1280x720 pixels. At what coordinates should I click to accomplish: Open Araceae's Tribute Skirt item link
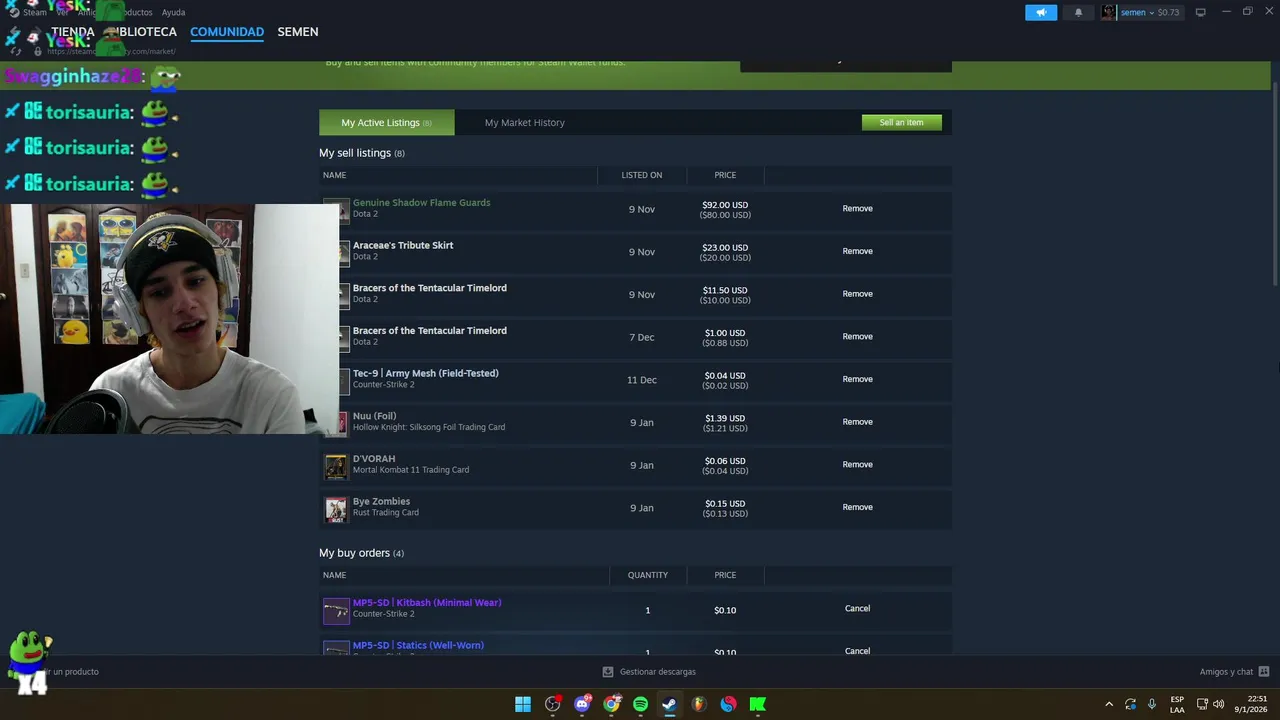click(403, 245)
